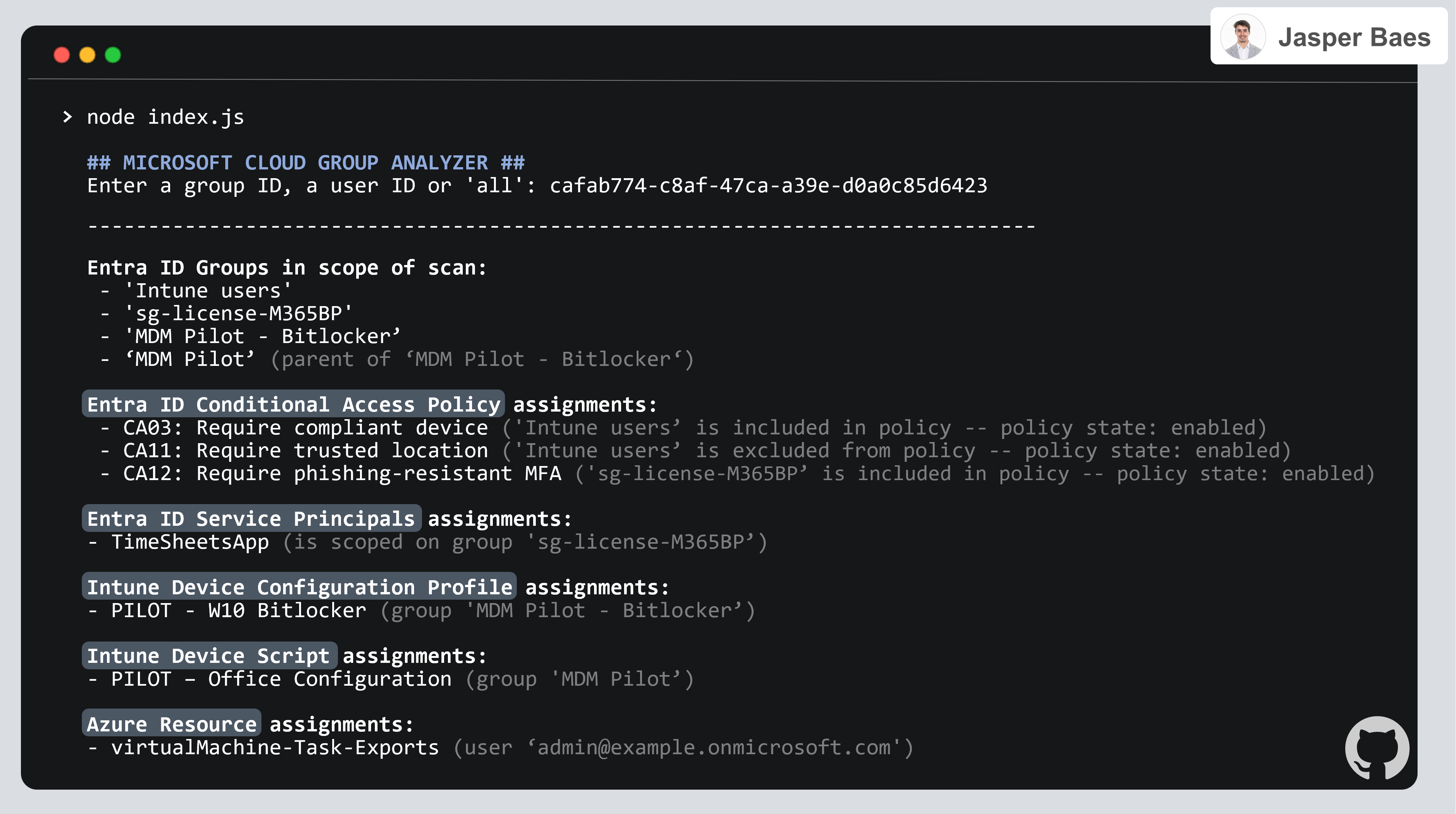Click the yellow minimize window dot
1456x814 pixels.
click(87, 55)
